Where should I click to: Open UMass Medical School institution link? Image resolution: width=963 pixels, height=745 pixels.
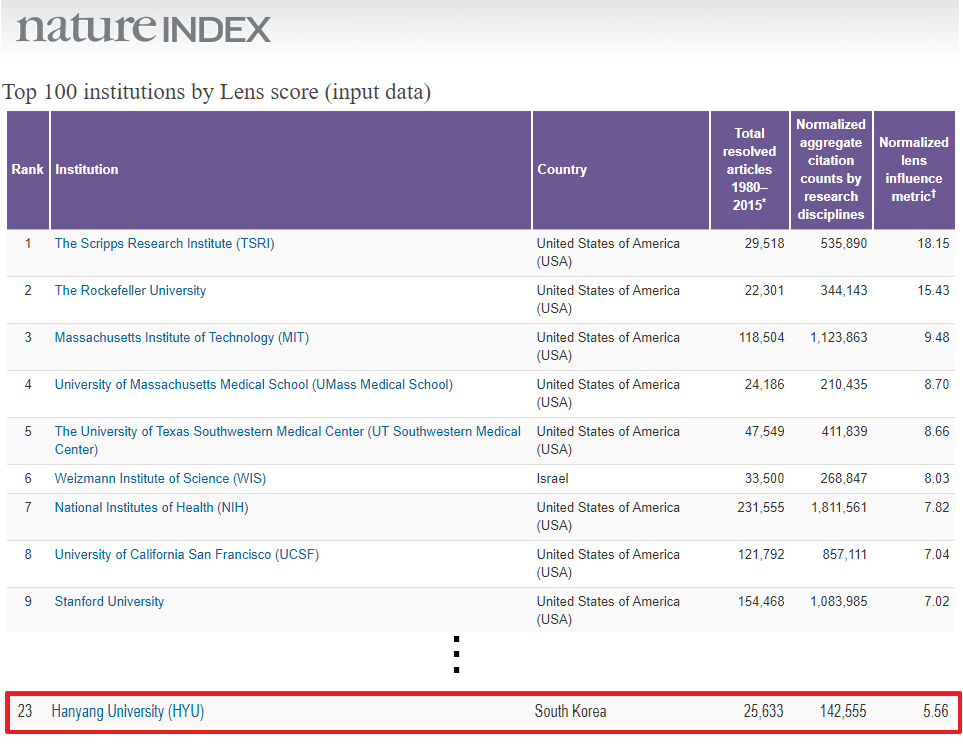click(x=253, y=385)
